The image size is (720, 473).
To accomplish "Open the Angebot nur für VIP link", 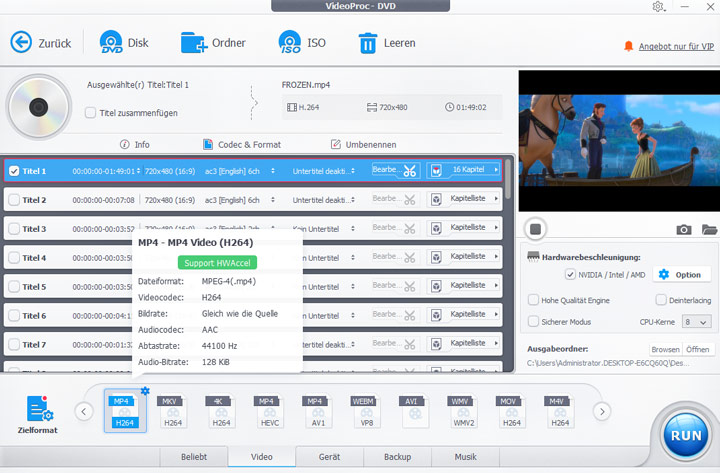I will [x=676, y=46].
